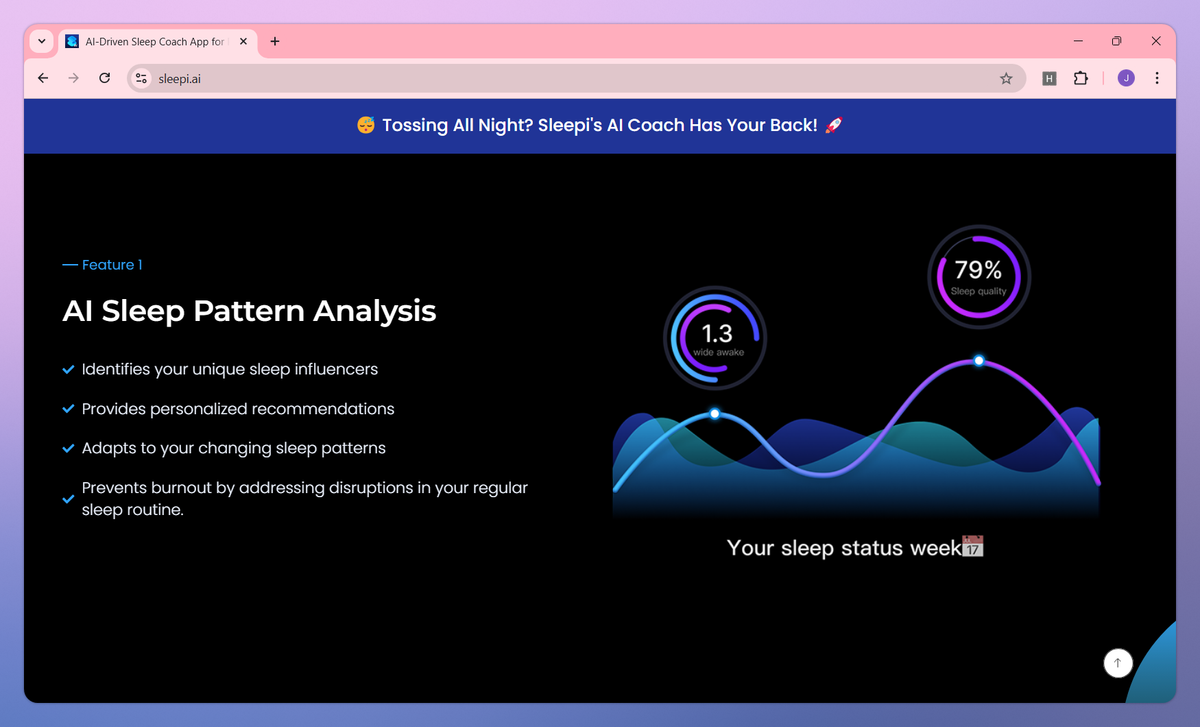This screenshot has height=727, width=1200.
Task: Select checkmark beside 'Provides personalized recommendations'
Action: point(68,408)
